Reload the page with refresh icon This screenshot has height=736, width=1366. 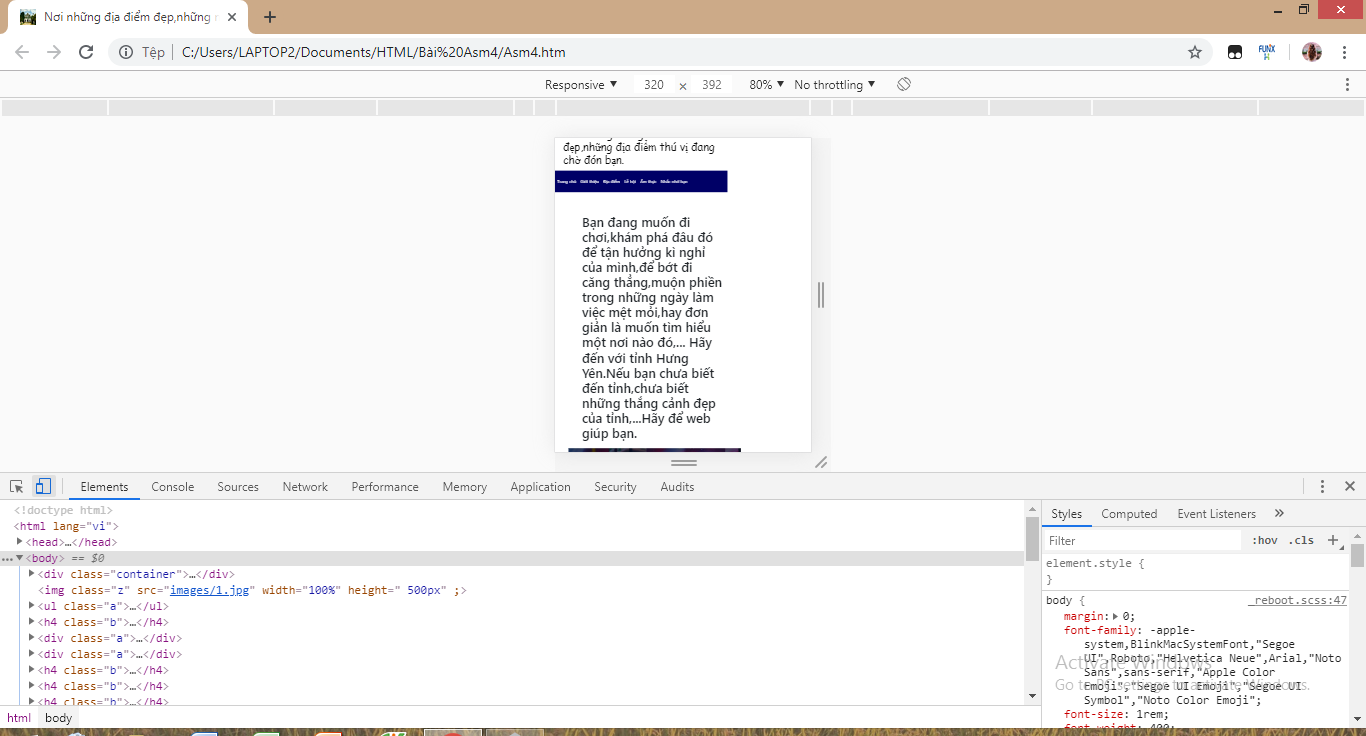point(86,52)
